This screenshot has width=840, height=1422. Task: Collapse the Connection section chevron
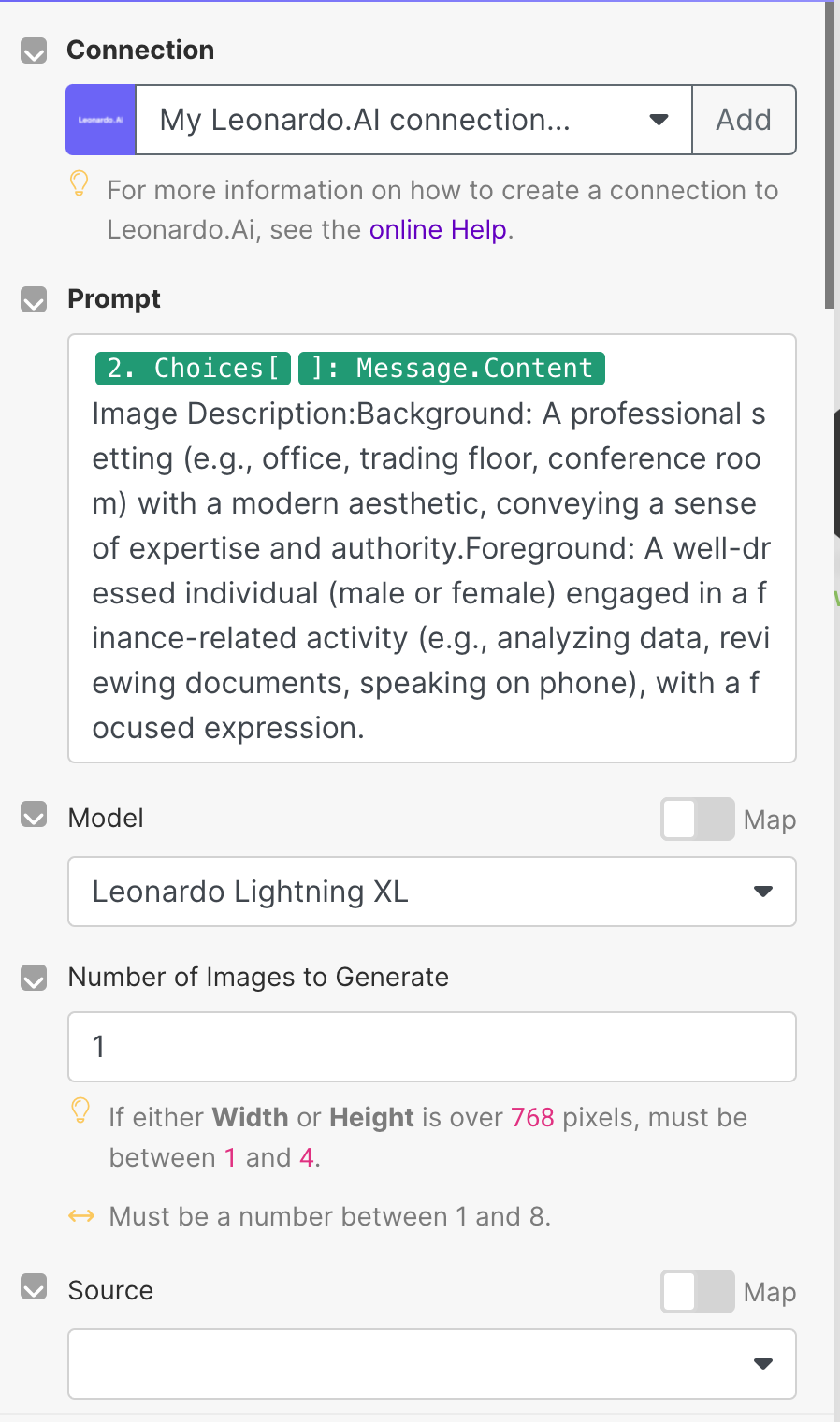coord(34,51)
